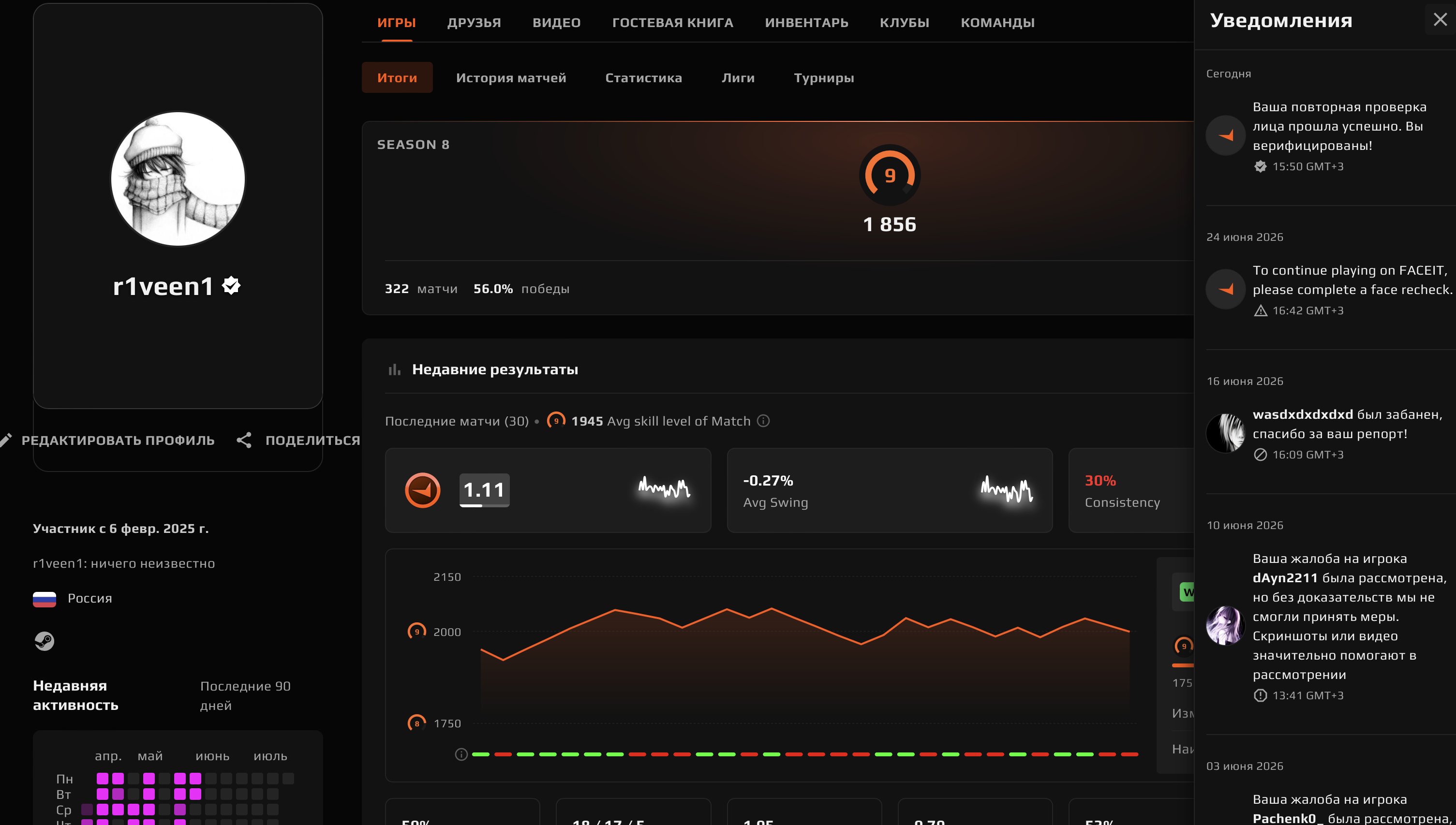The image size is (1456, 825).
Task: Open dAyn2211 player link
Action: click(x=1285, y=578)
